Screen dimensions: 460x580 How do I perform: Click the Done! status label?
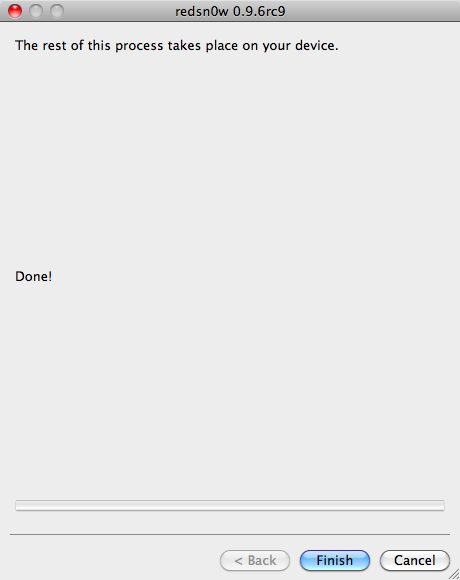click(x=33, y=276)
